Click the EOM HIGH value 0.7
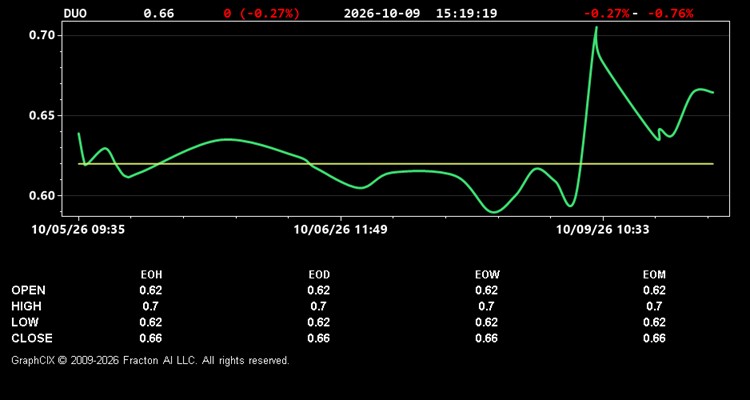This screenshot has height=400, width=750. [654, 306]
